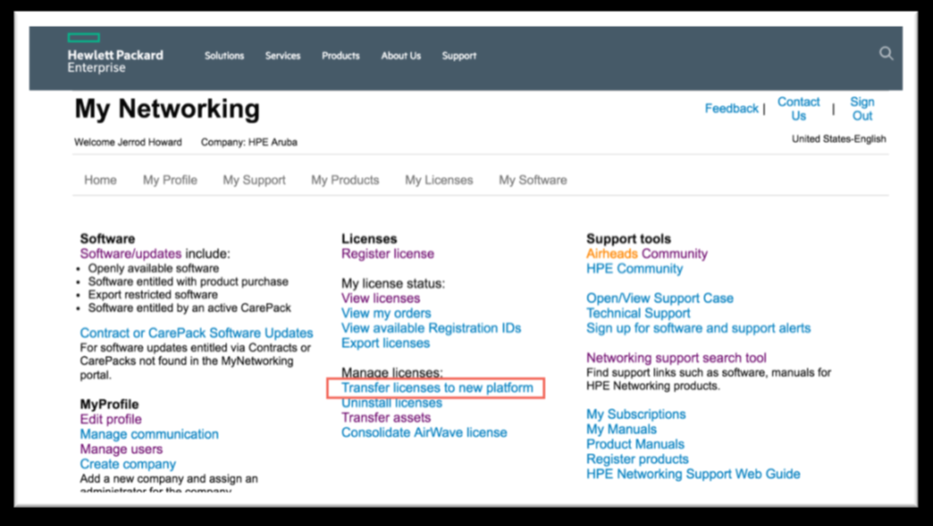Switch to My Licenses tab
This screenshot has height=526, width=933.
(x=439, y=180)
